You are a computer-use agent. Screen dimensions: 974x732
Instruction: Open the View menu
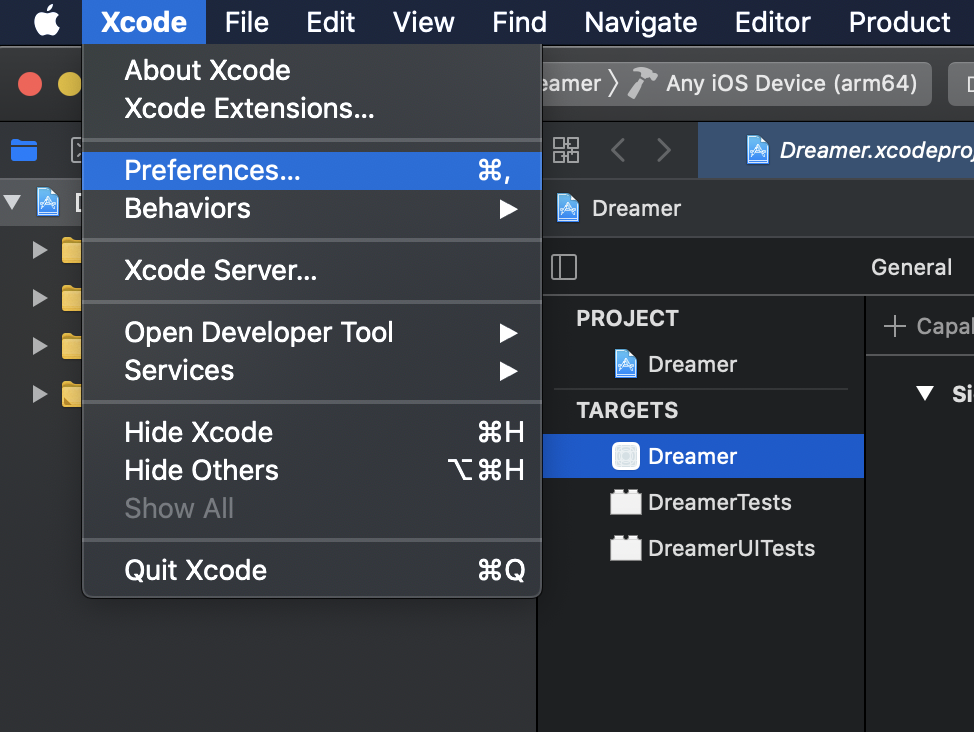coord(424,22)
